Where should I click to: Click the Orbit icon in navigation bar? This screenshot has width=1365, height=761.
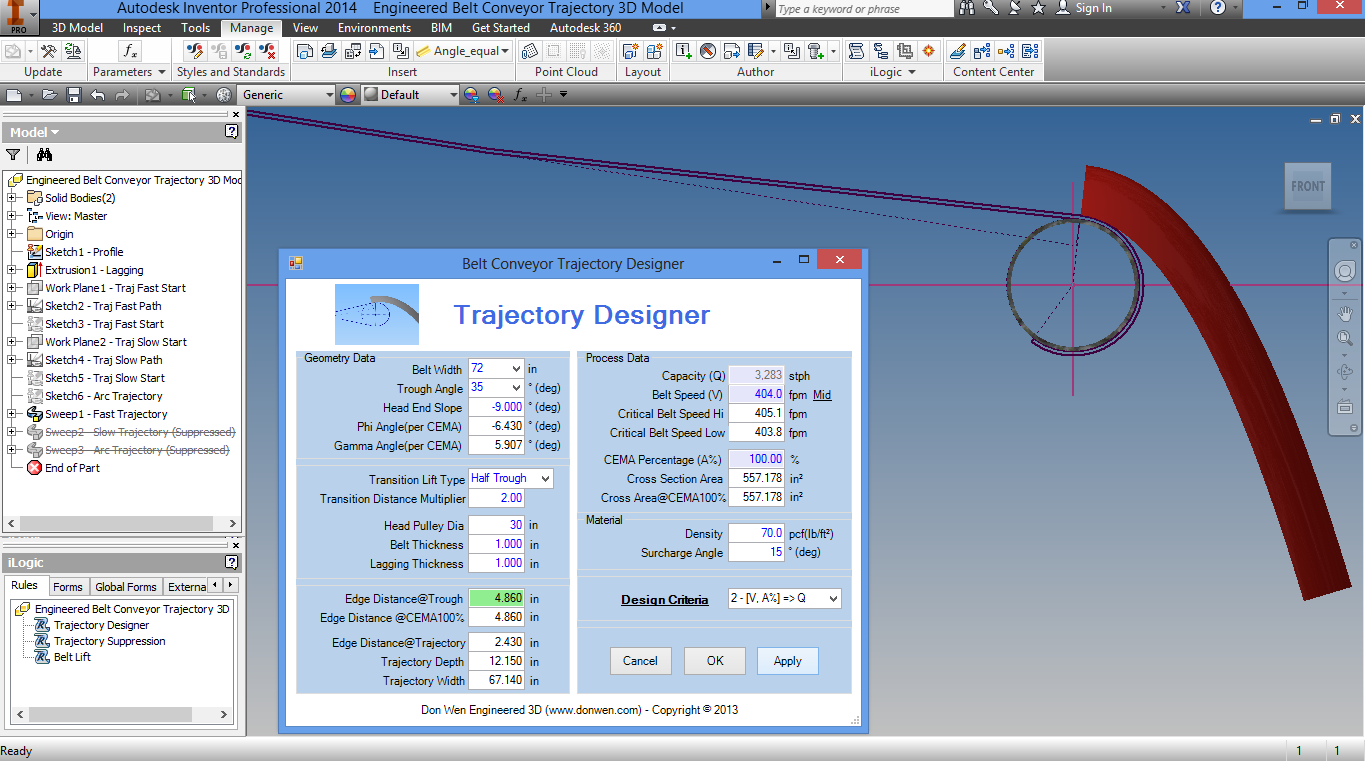1346,373
